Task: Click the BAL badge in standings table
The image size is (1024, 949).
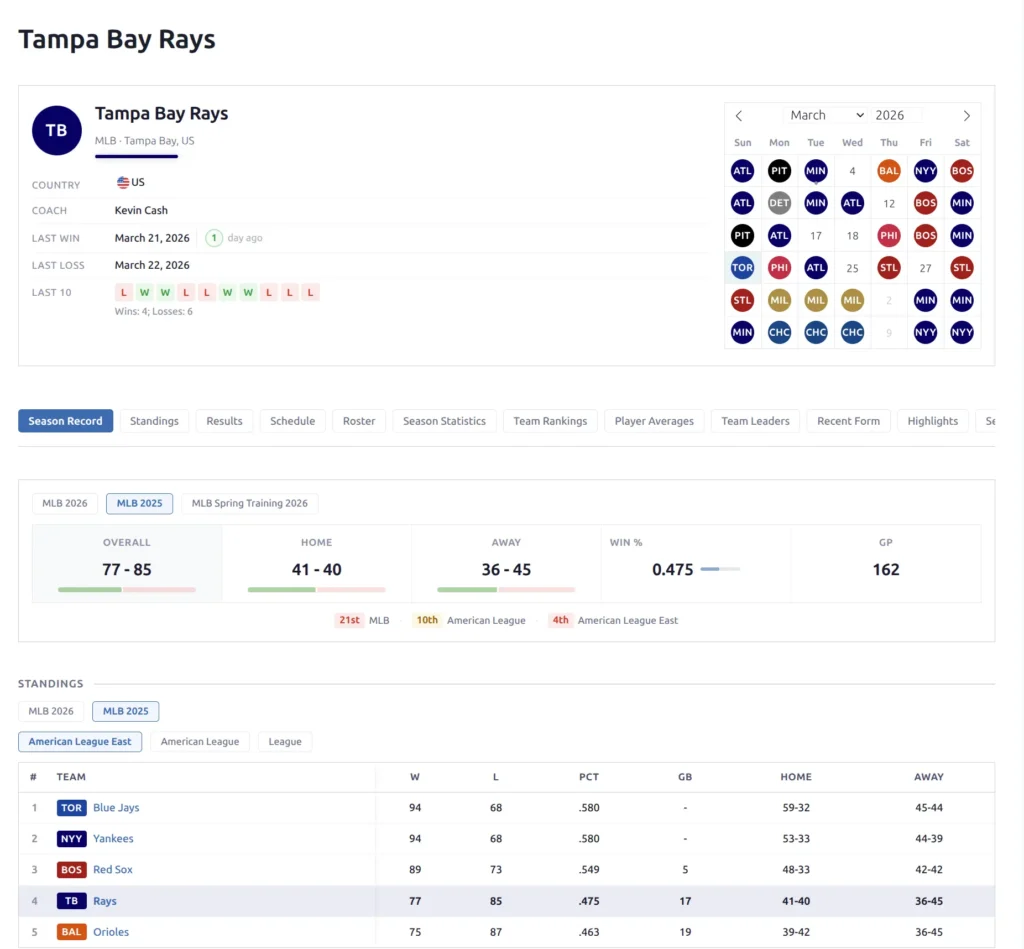Action: [x=71, y=932]
